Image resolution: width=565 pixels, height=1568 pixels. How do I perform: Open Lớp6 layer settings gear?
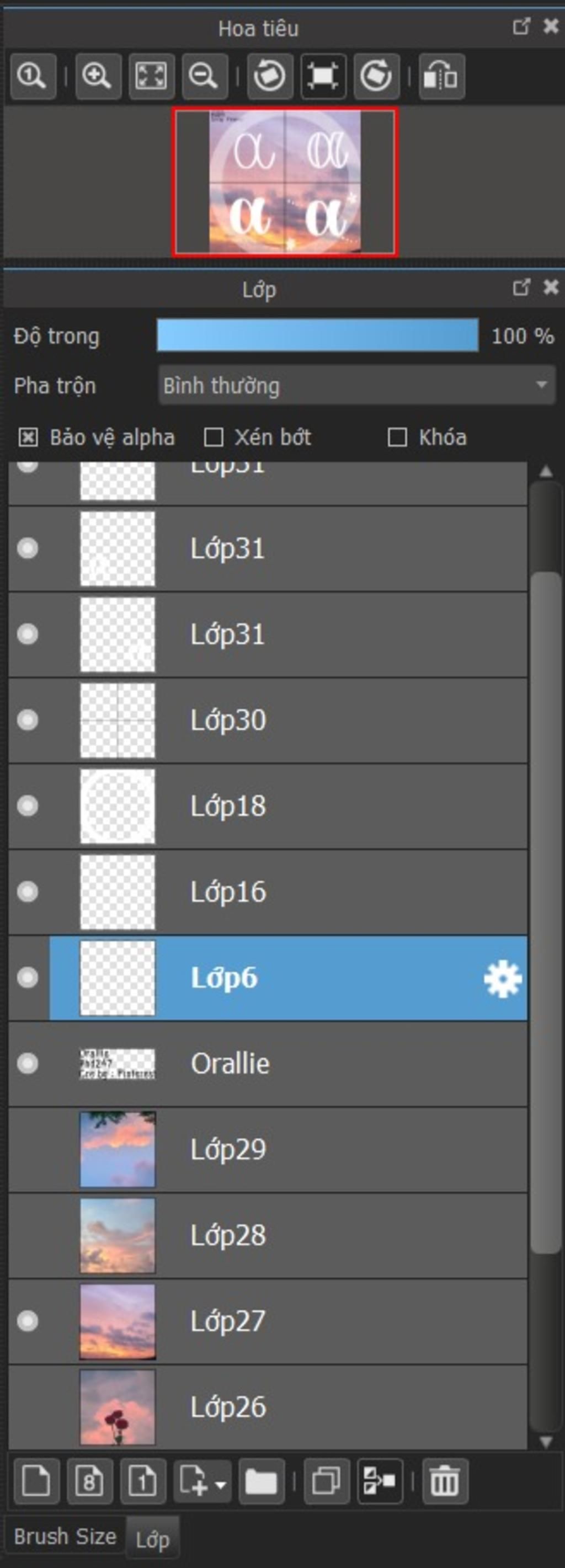[502, 979]
